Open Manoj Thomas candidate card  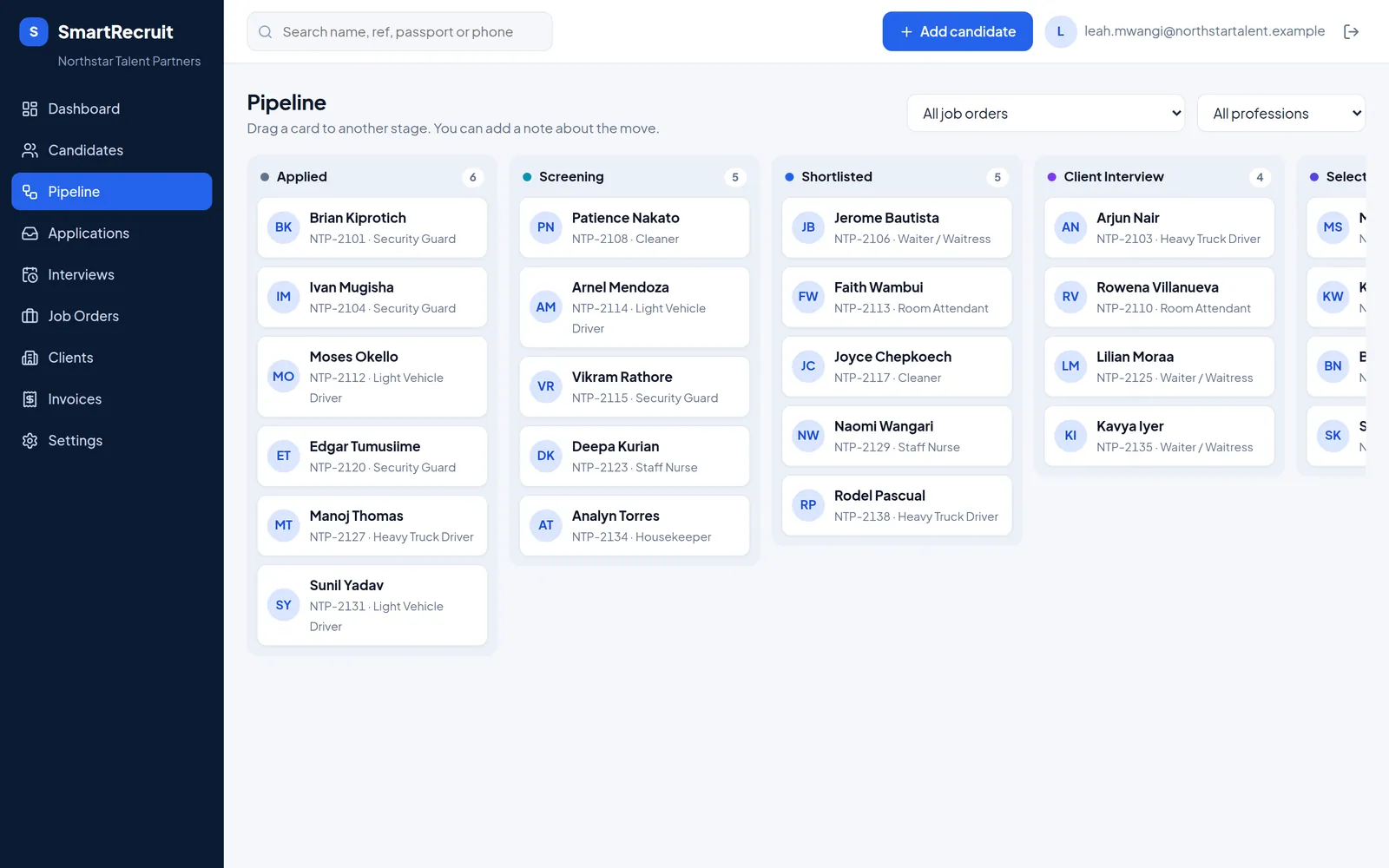tap(372, 525)
